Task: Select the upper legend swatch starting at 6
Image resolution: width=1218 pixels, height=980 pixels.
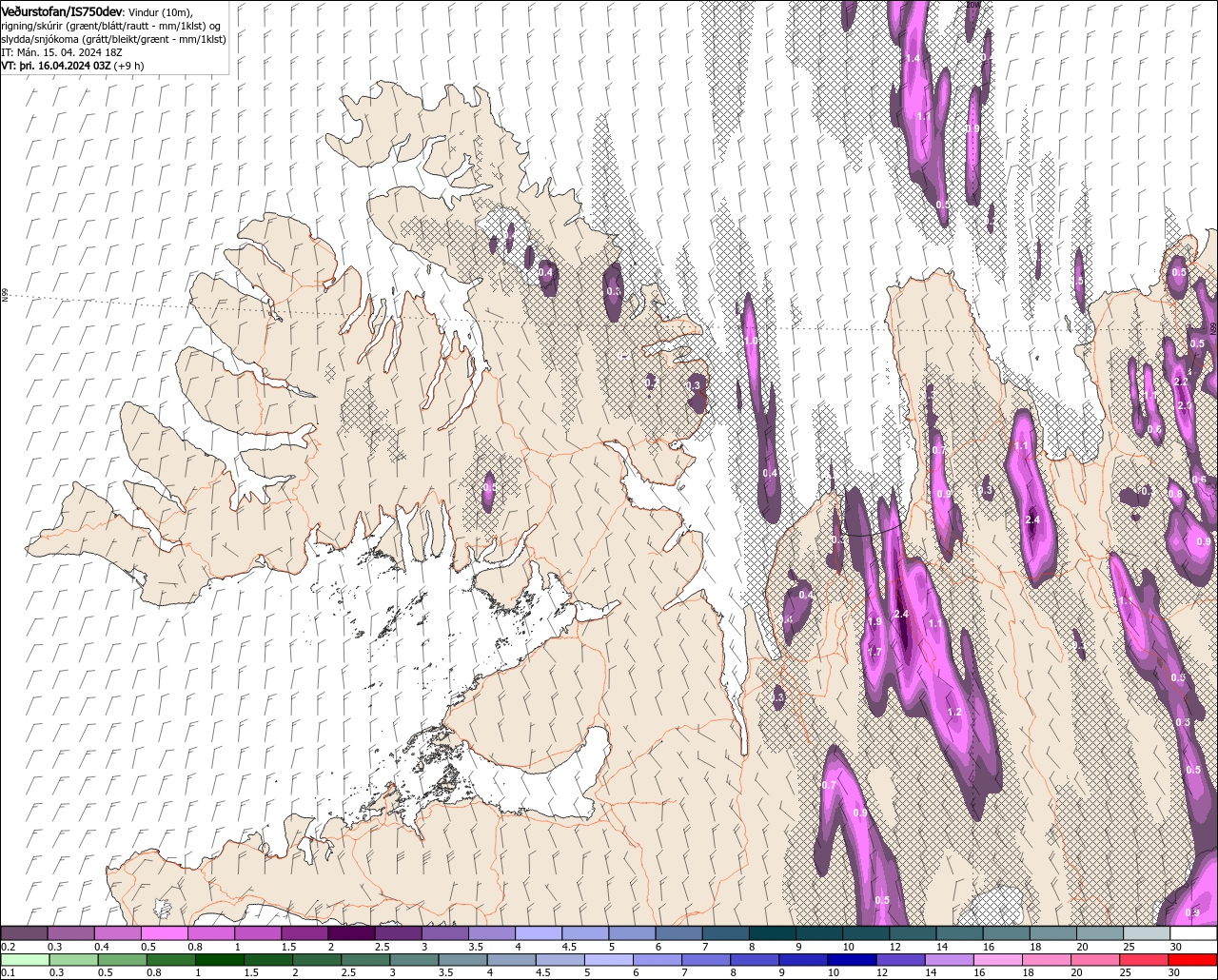Action: tap(679, 933)
